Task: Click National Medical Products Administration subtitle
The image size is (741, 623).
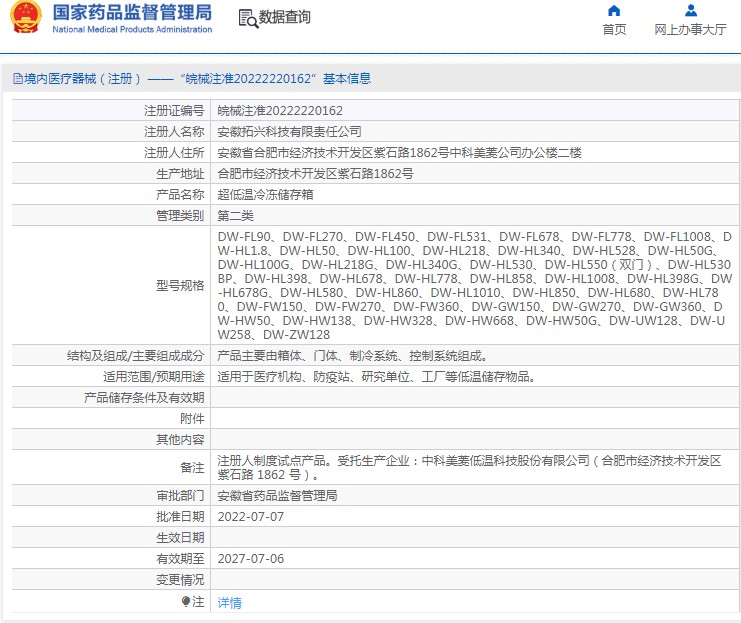Action: 132,29
